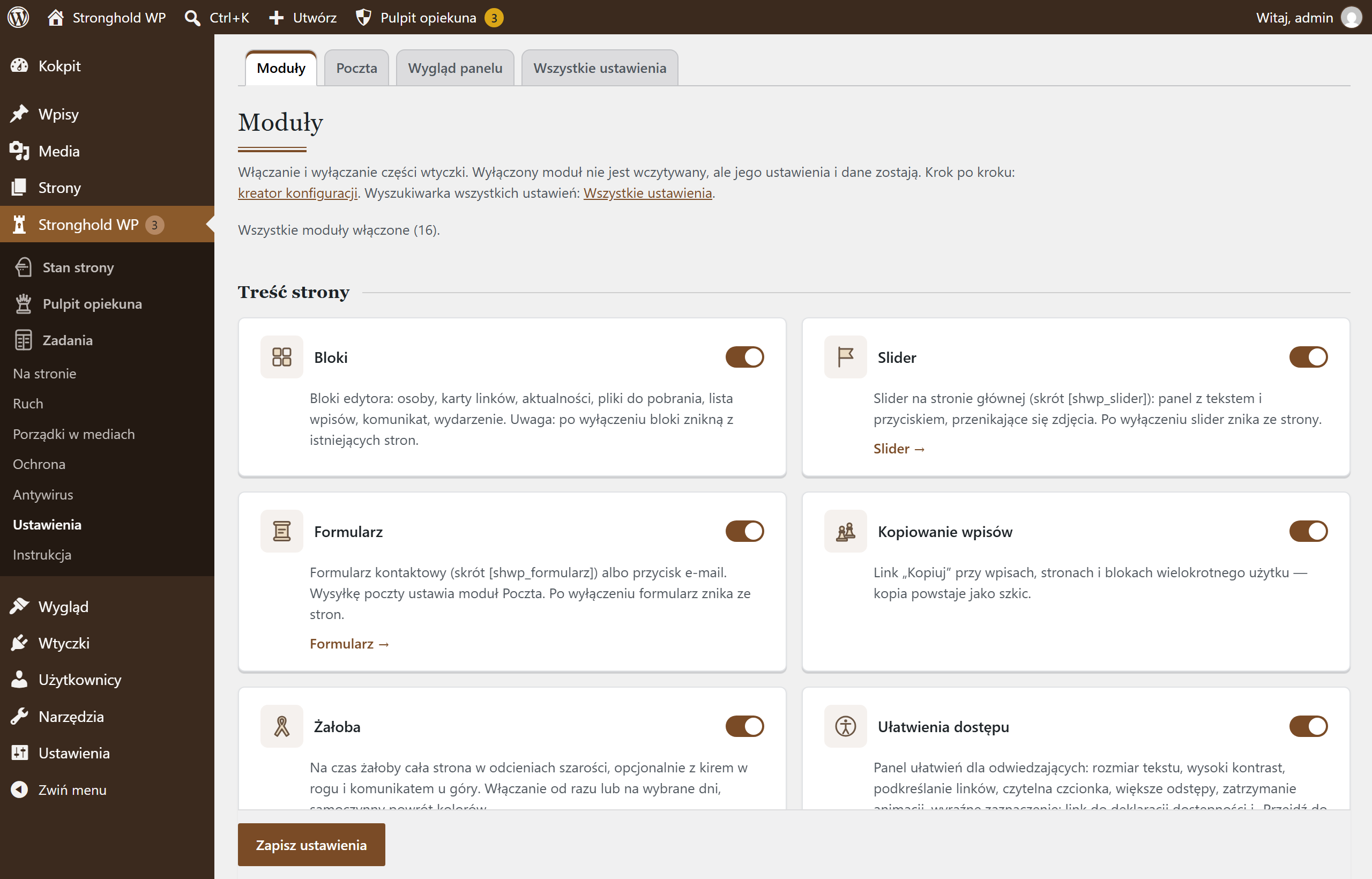Click the Stan strony helmet icon

click(24, 267)
